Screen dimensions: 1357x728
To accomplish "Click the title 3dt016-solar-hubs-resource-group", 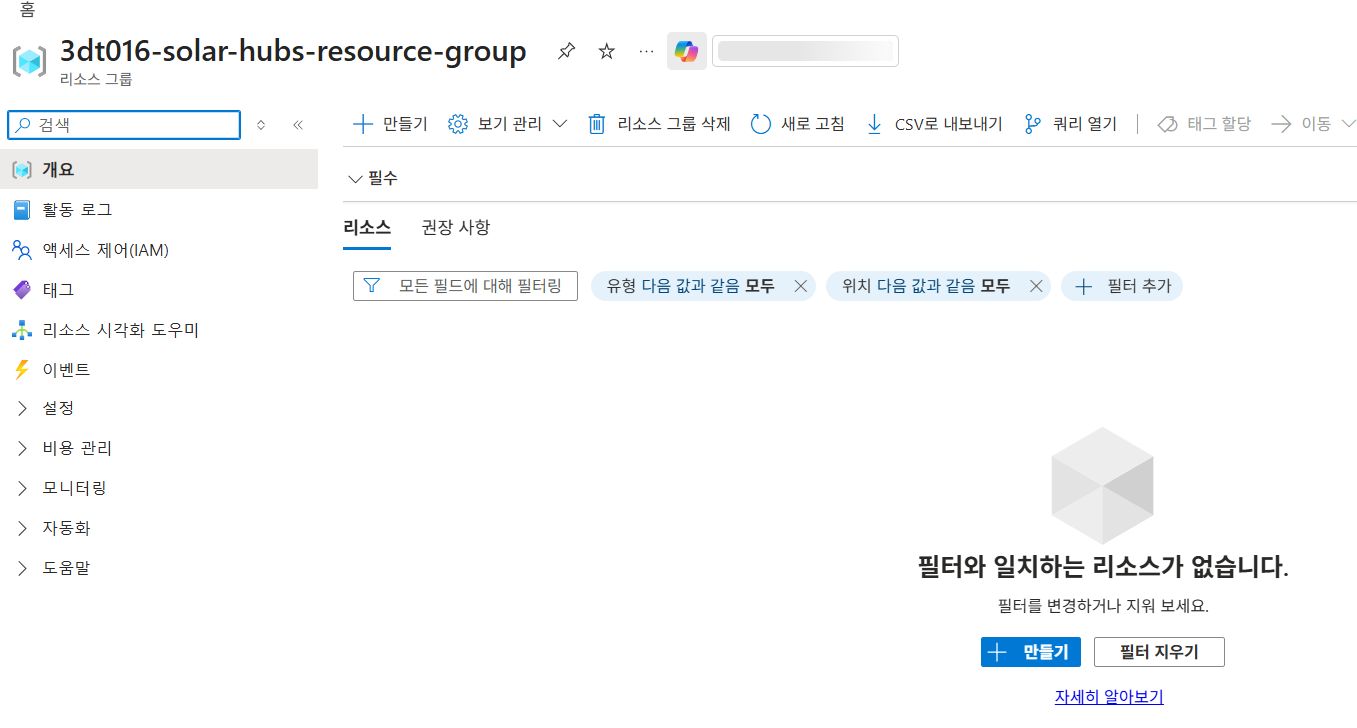I will tap(293, 51).
